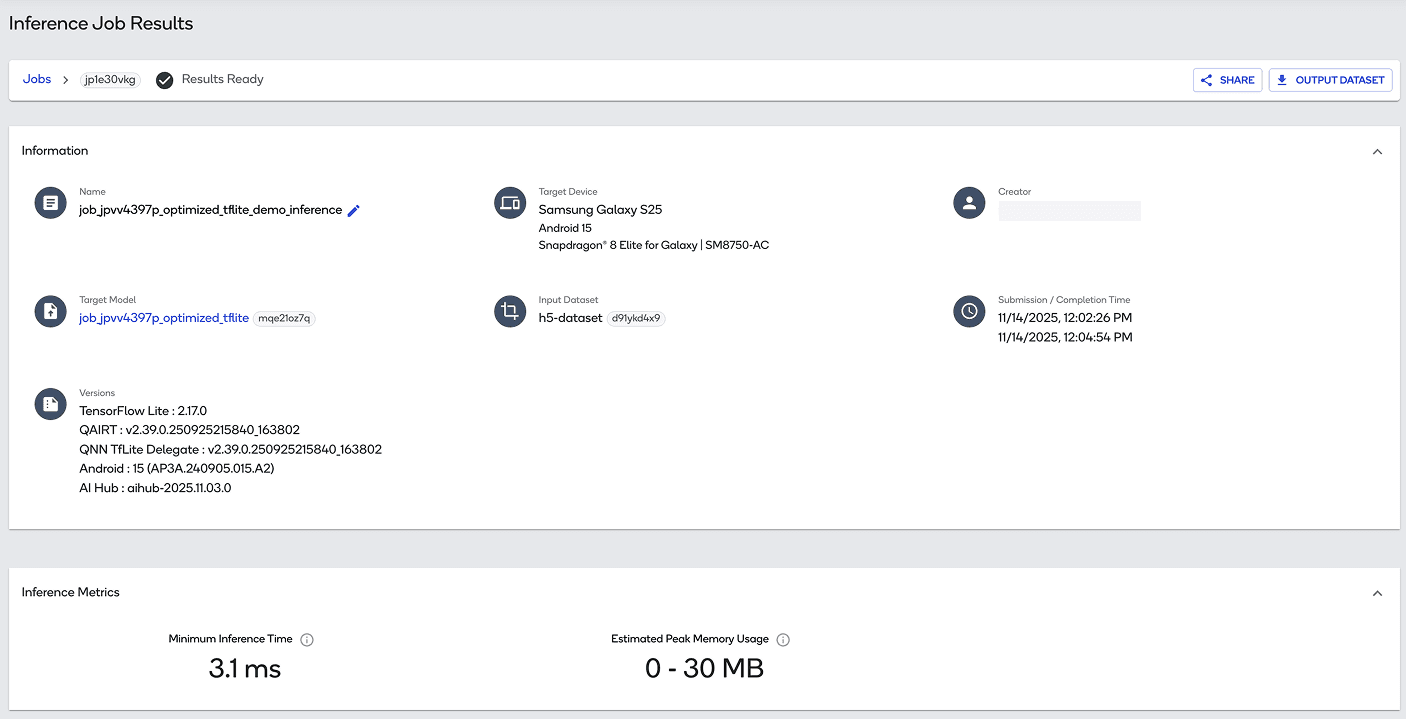Viewport: 1406px width, 719px height.
Task: Click the Creator avatar icon
Action: tap(968, 202)
